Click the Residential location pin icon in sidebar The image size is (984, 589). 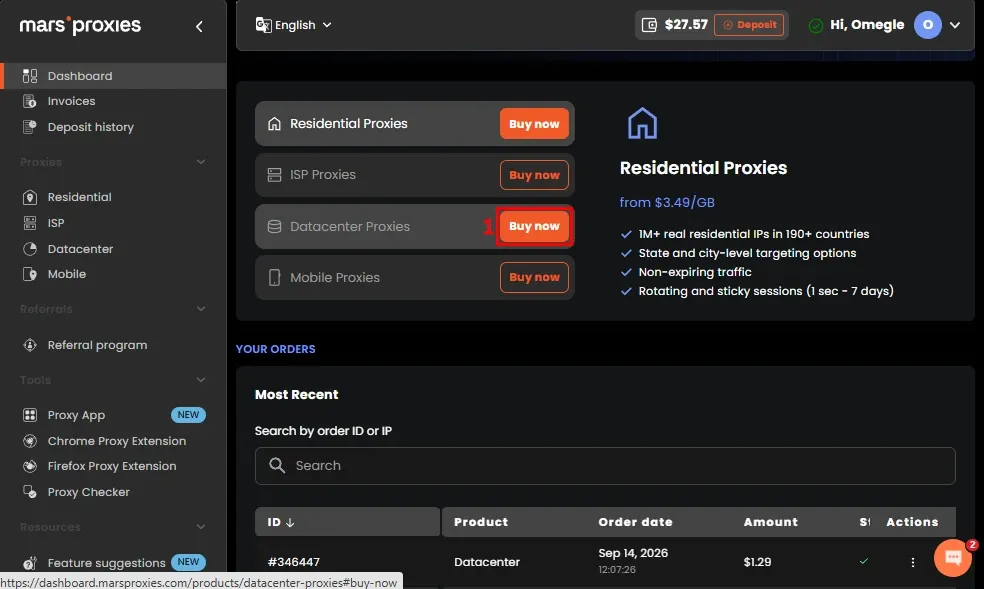pyautogui.click(x=29, y=197)
